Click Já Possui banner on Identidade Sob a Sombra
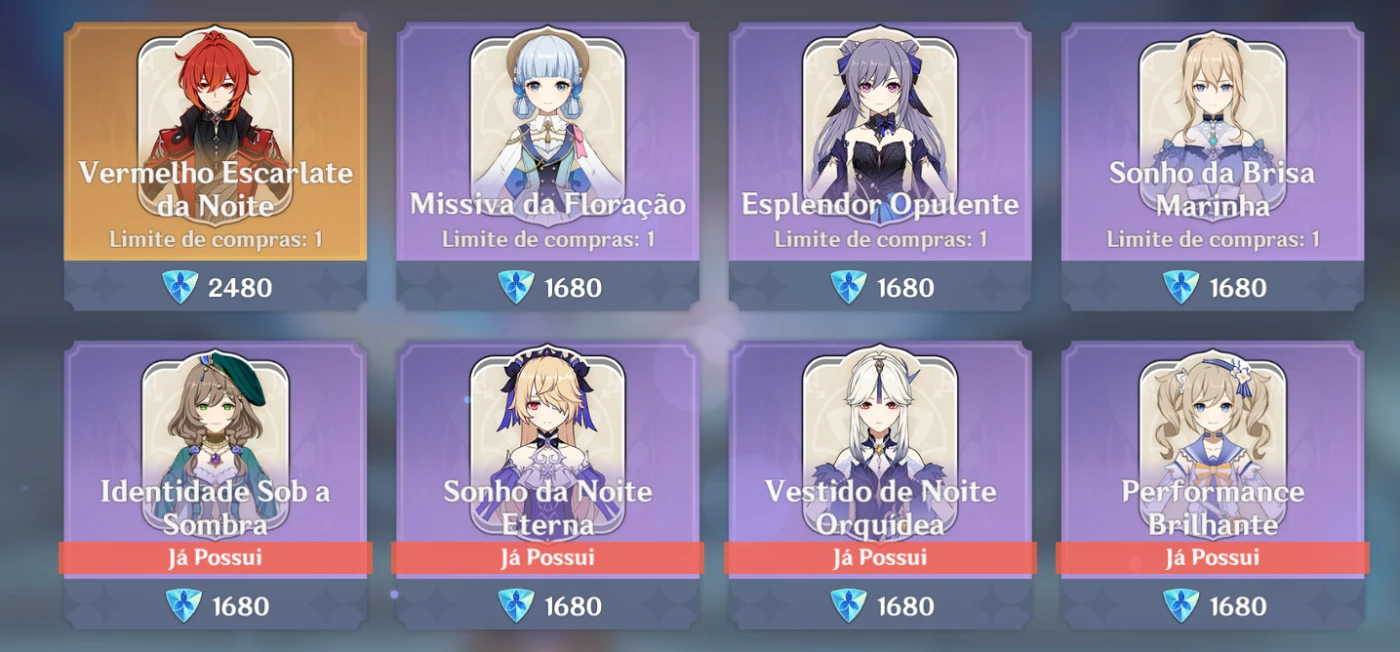Screen dimensions: 1400x652 coord(215,558)
